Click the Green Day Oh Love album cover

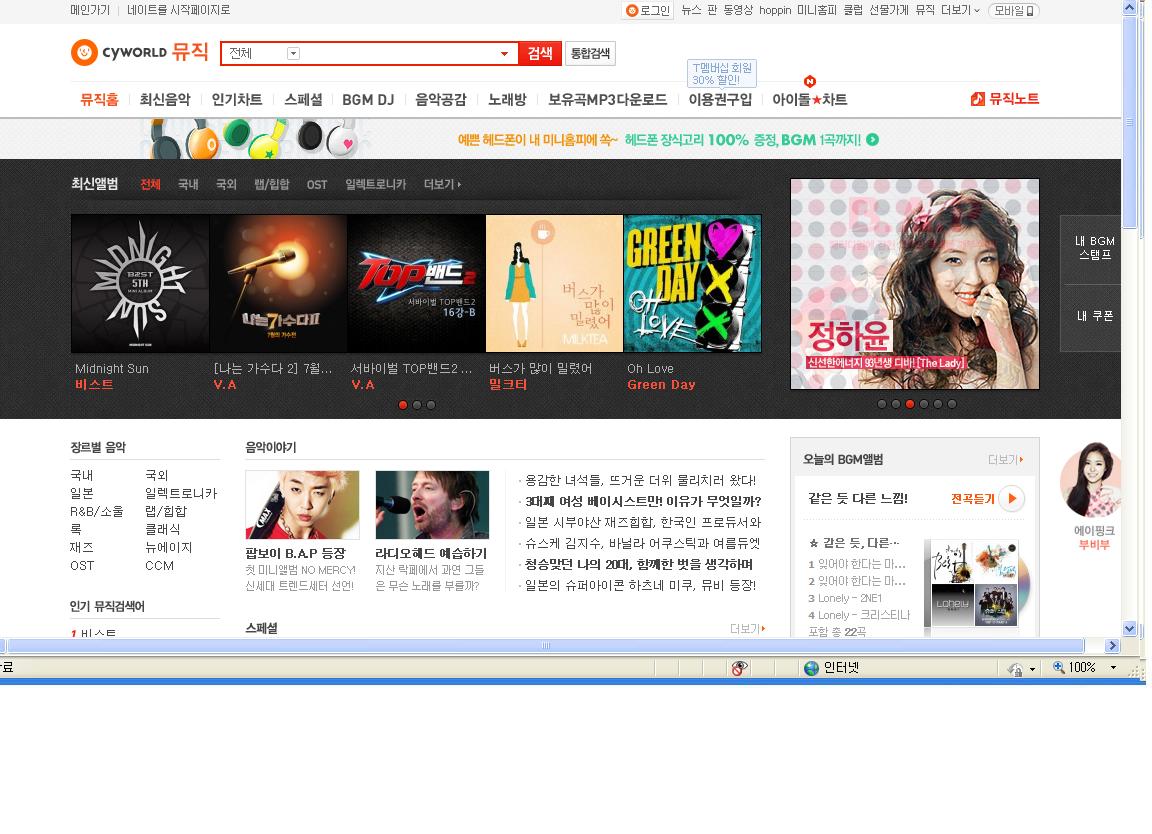tap(692, 282)
